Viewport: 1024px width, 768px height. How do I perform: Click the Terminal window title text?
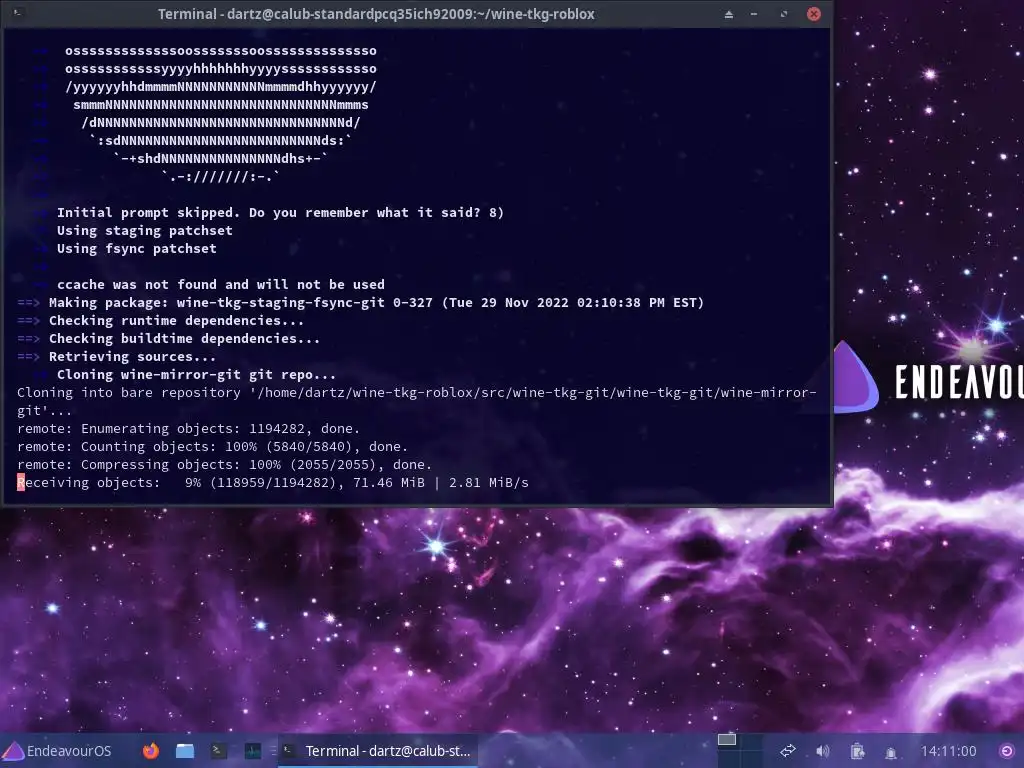pos(376,14)
